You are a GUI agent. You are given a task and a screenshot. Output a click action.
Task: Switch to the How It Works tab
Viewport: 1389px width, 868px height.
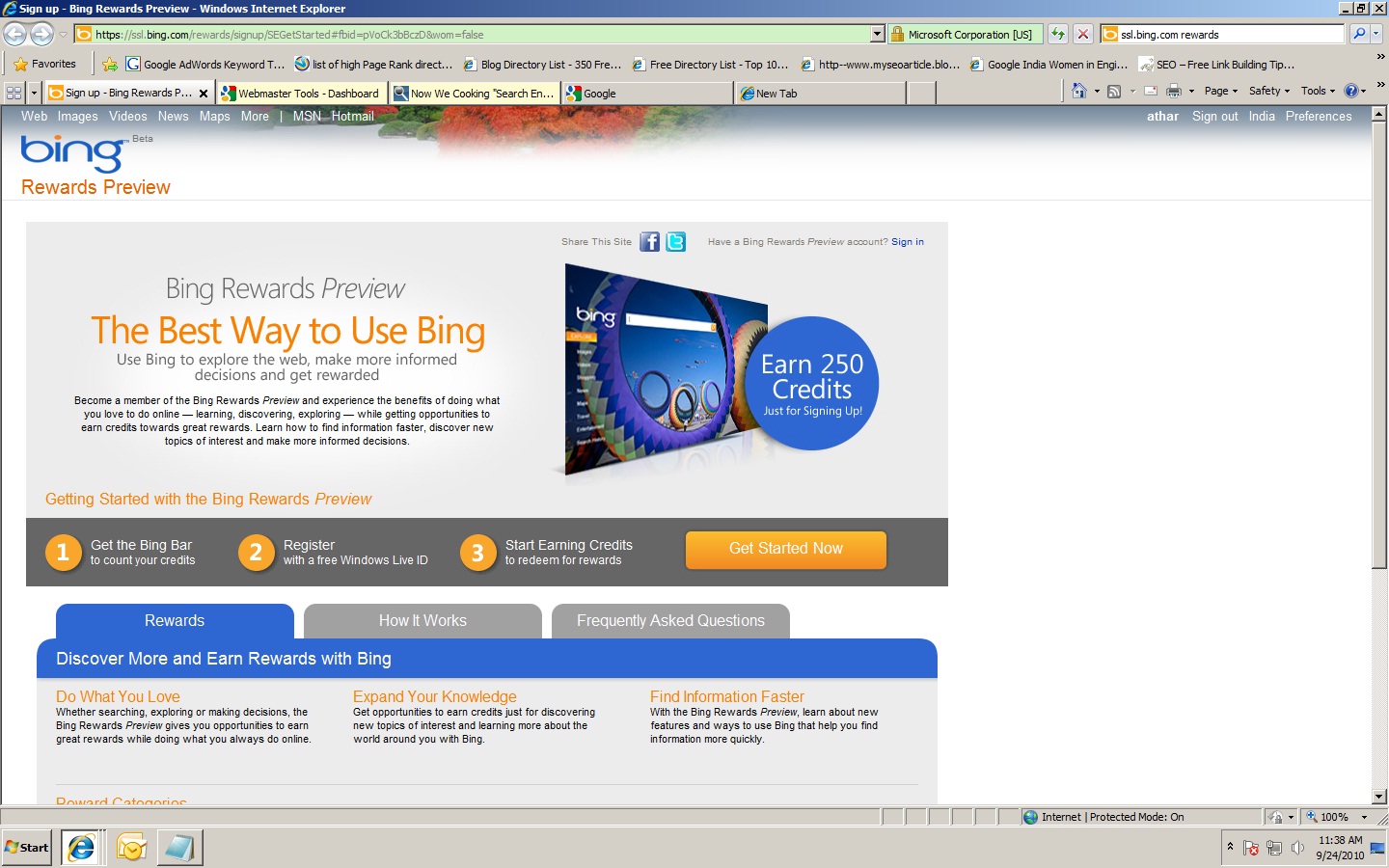pos(422,621)
